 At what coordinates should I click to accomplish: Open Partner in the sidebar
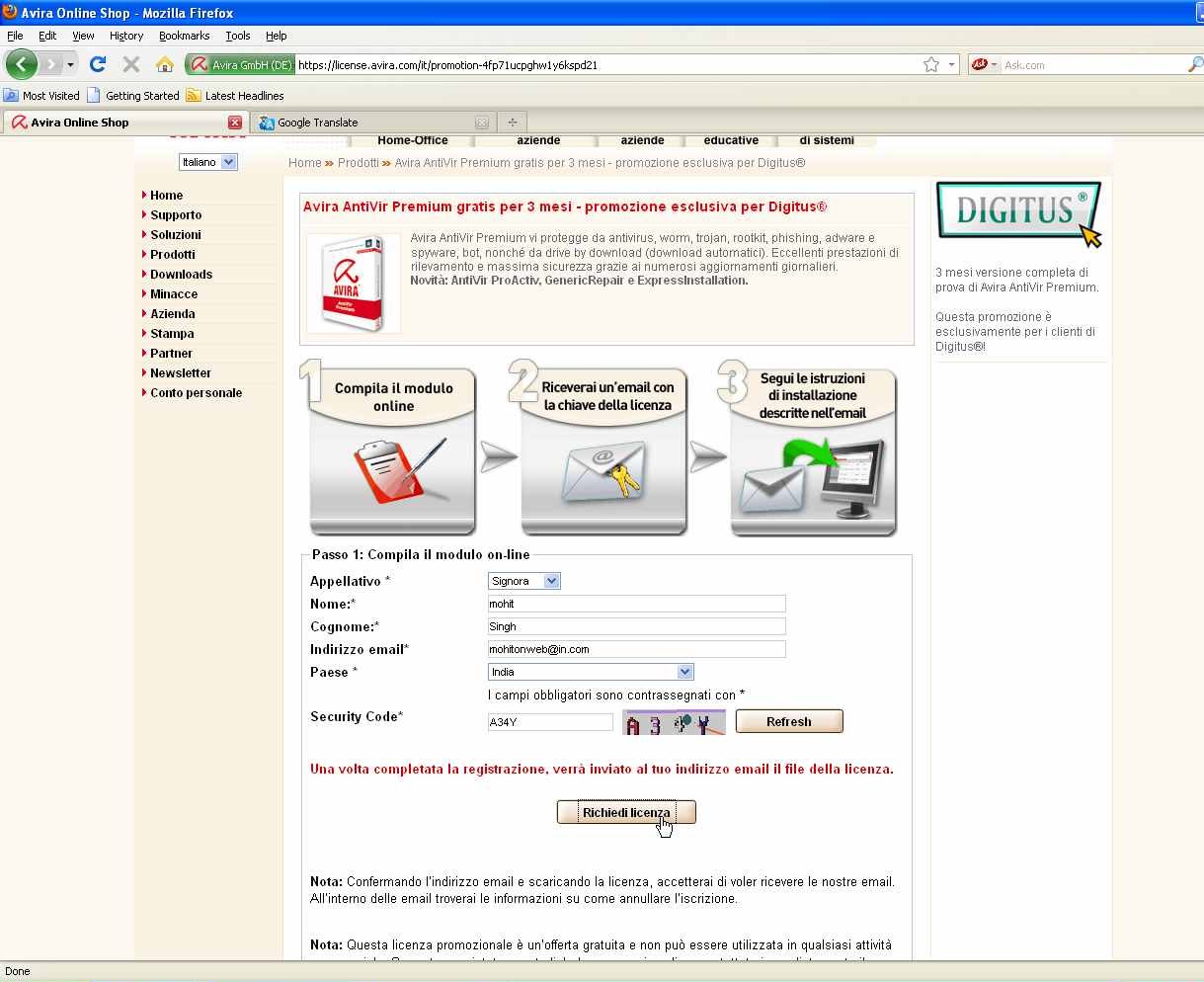pyautogui.click(x=171, y=354)
